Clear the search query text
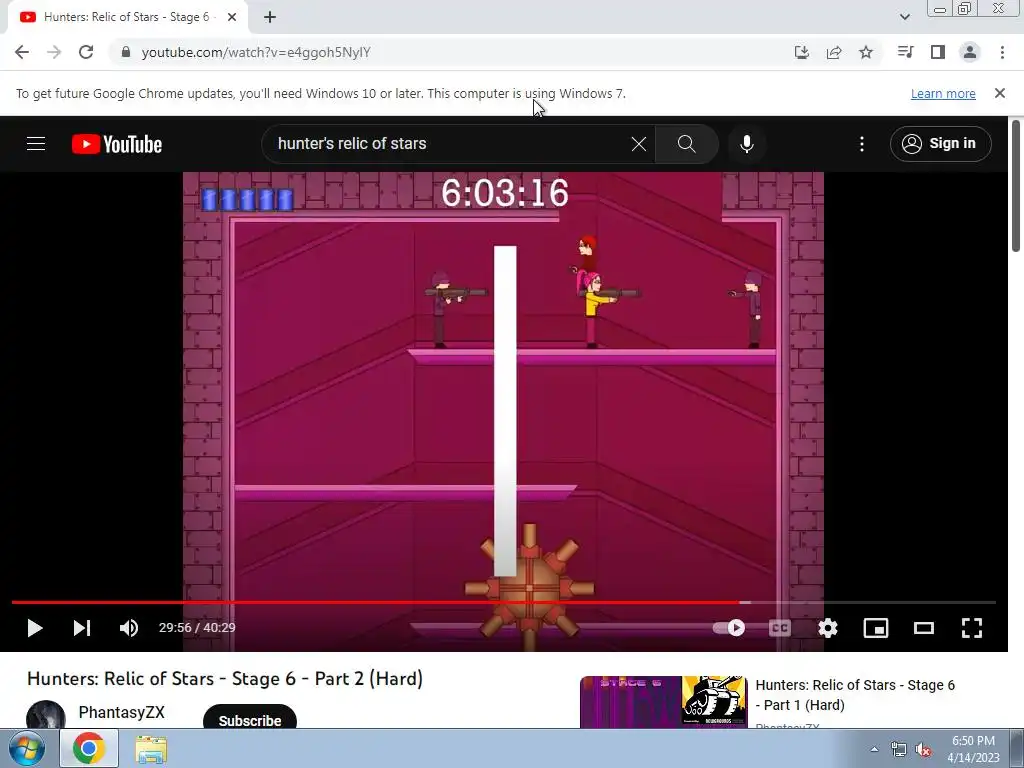The width and height of the screenshot is (1024, 768). pyautogui.click(x=639, y=144)
